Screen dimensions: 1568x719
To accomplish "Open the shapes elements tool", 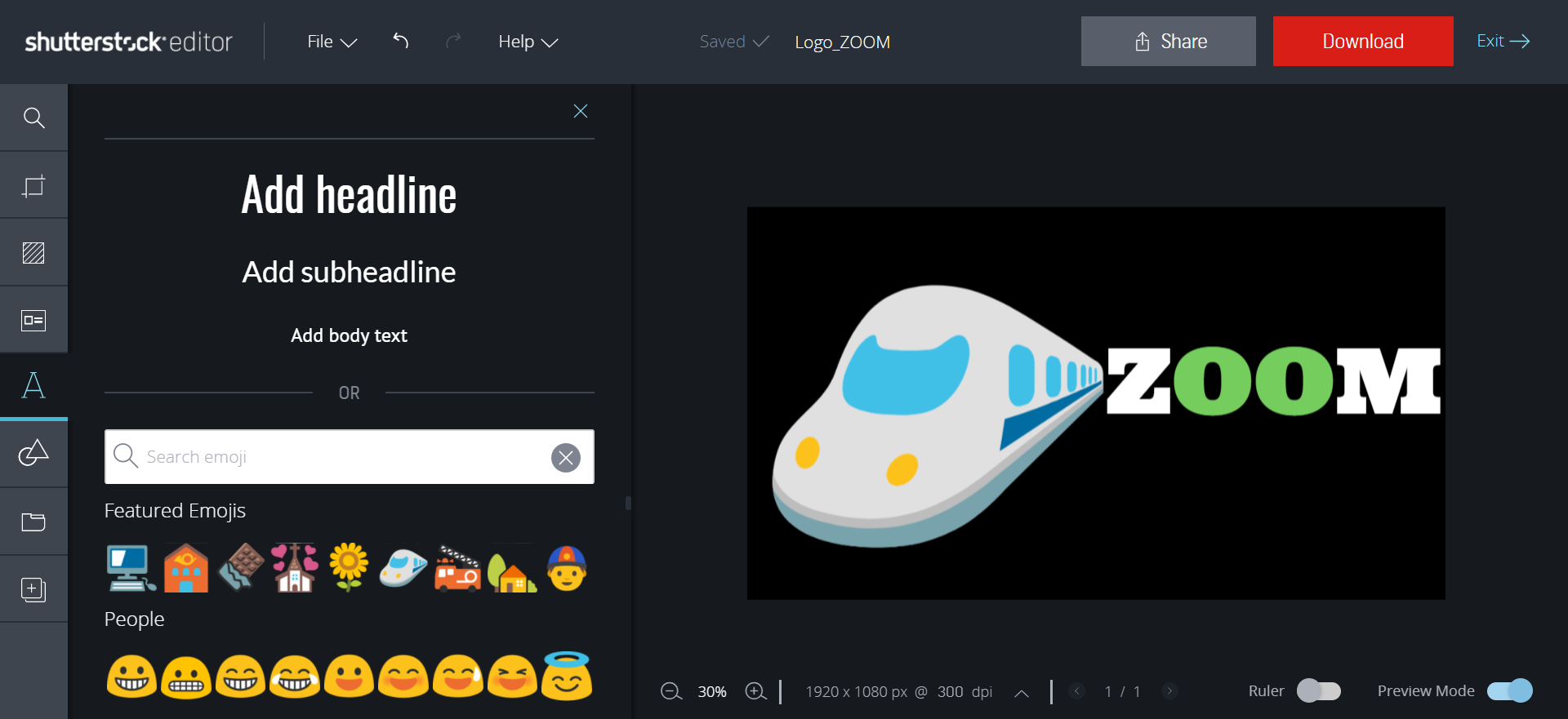I will tap(33, 453).
